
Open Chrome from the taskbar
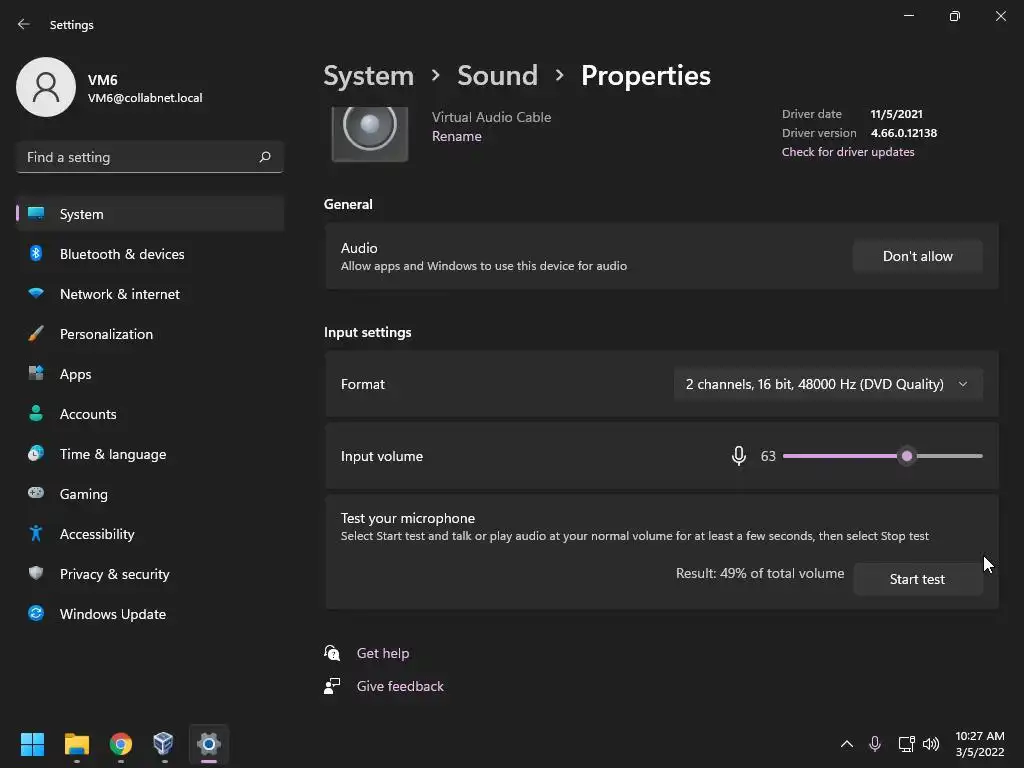pos(121,744)
